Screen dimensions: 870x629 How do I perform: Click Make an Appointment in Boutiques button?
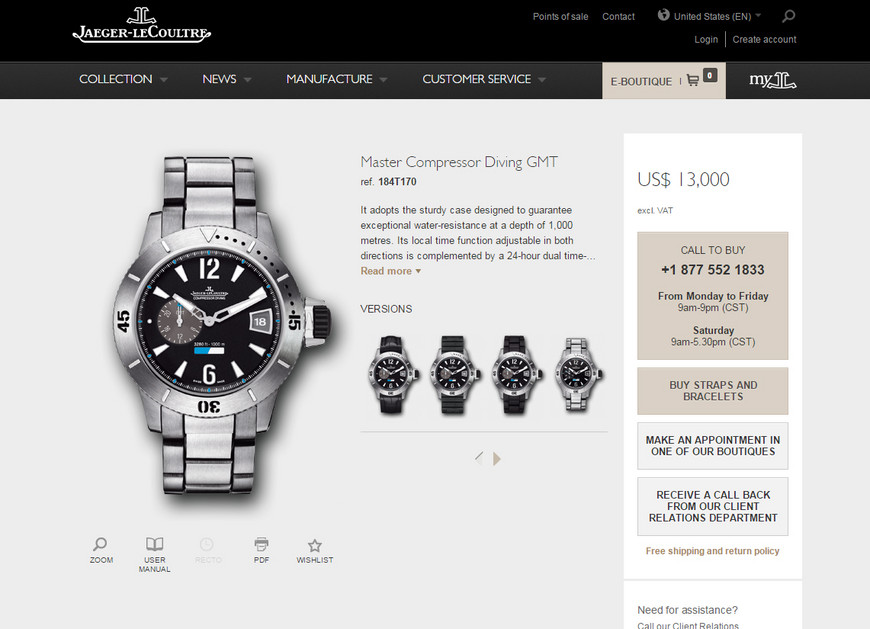(x=712, y=446)
